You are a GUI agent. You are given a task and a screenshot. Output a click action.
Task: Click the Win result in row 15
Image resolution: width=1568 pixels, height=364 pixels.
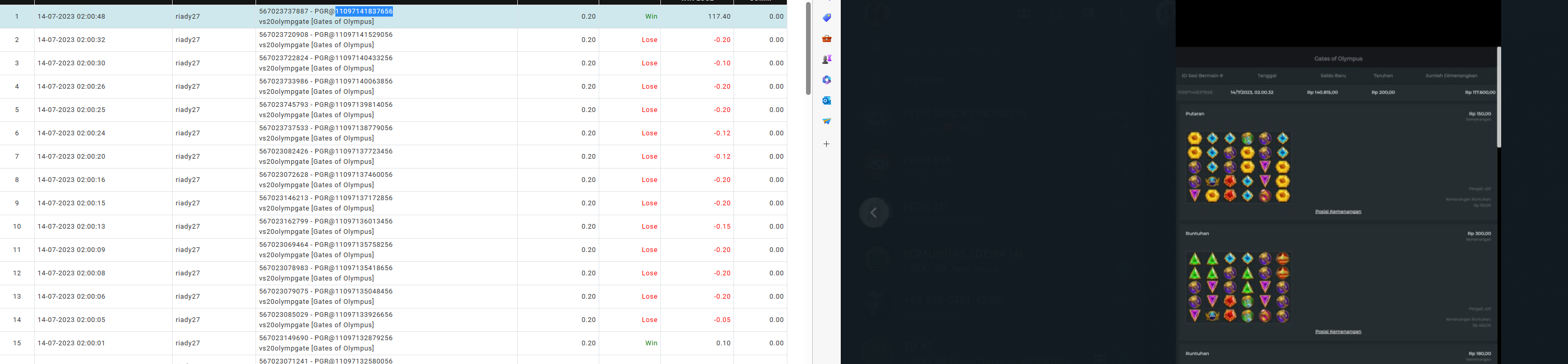[652, 343]
